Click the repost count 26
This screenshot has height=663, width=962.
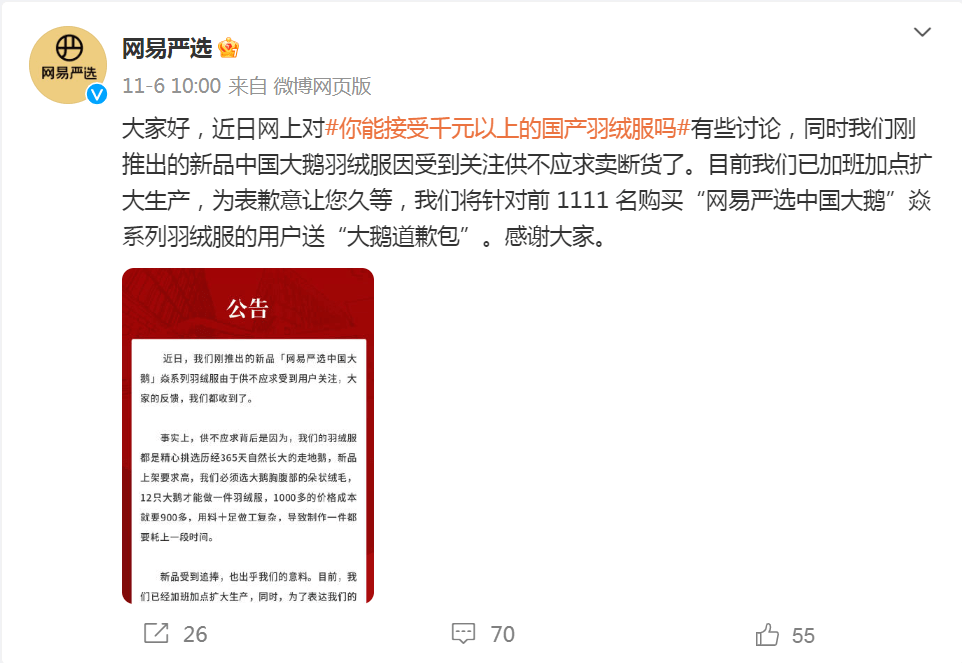coord(195,634)
